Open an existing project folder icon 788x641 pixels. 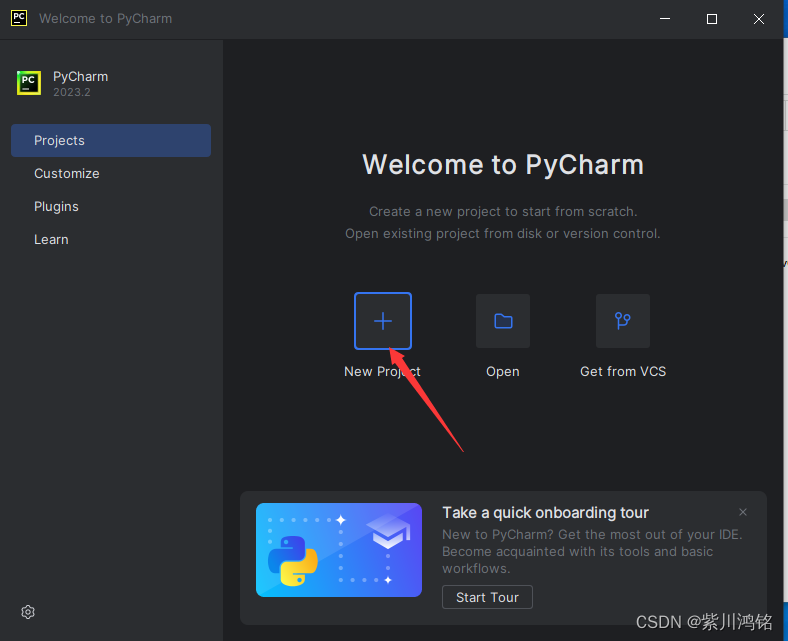pos(503,321)
